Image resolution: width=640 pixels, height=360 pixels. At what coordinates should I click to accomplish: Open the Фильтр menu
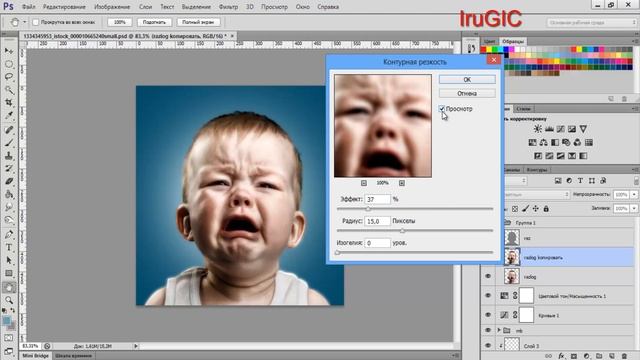[x=228, y=7]
